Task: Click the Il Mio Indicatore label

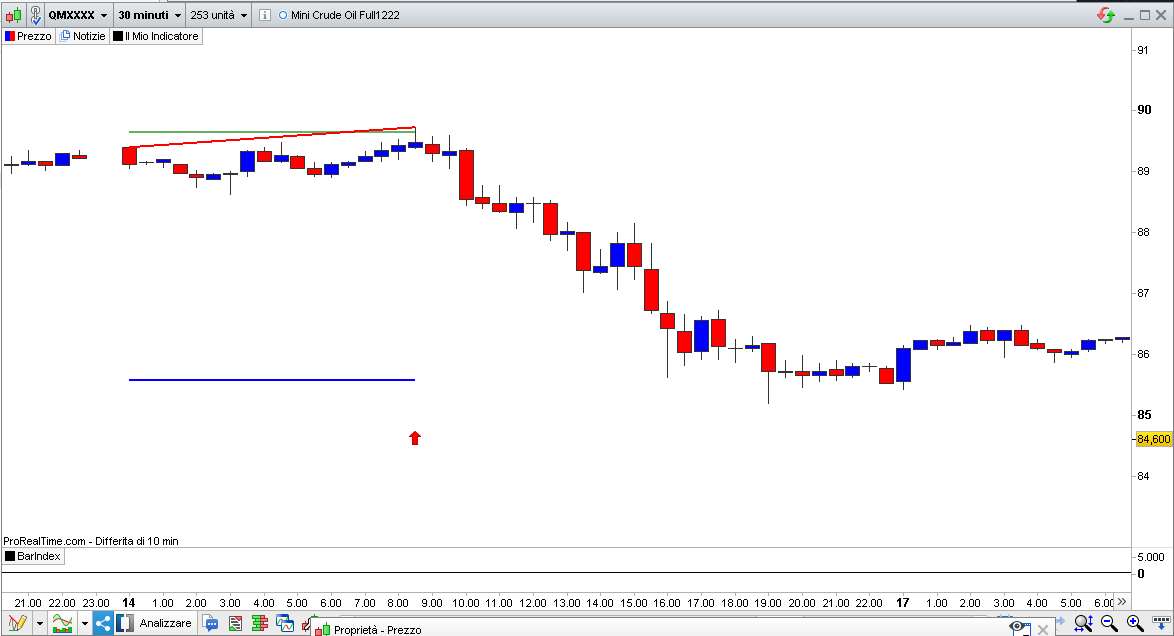Action: tap(156, 36)
